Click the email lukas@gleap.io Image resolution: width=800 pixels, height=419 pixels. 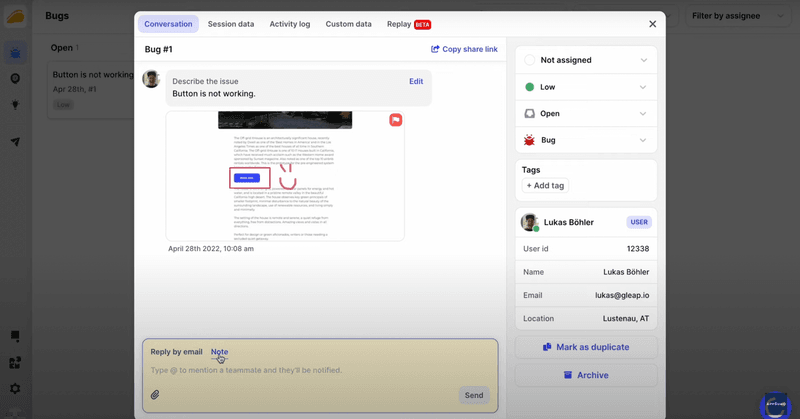tap(622, 295)
